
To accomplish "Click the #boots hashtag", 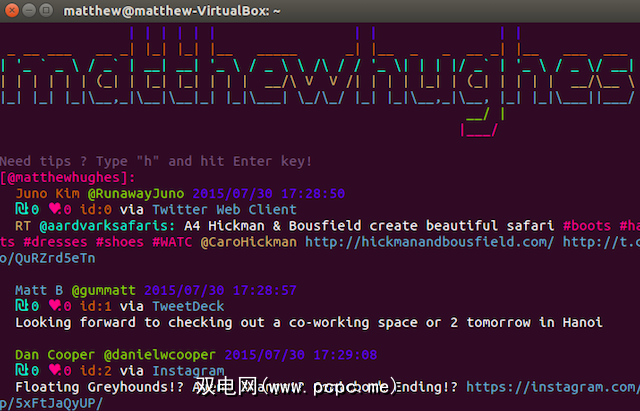I will [587, 226].
